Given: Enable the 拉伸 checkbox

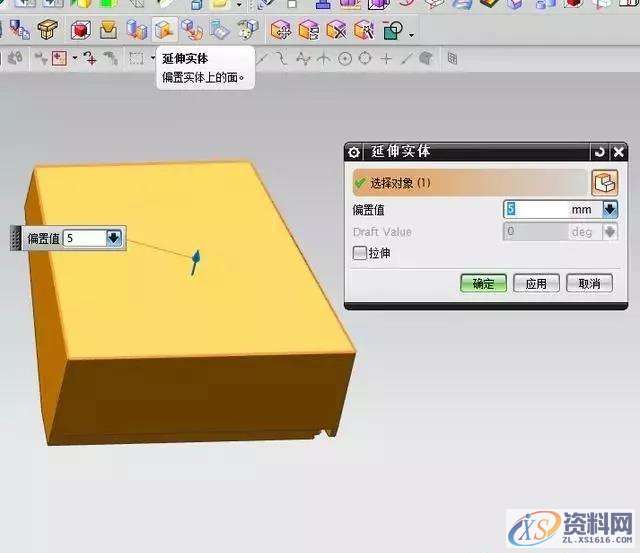Looking at the screenshot, I should tap(360, 254).
